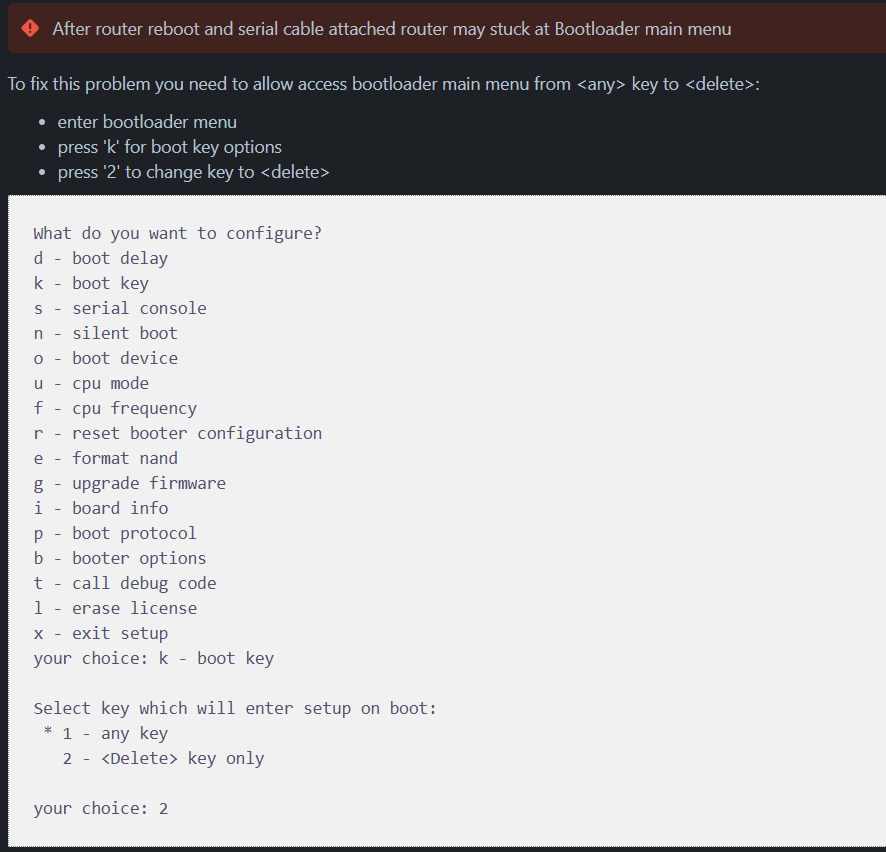
Task: Click the 'enter bootloader menu' bullet item
Action: pyautogui.click(x=147, y=122)
